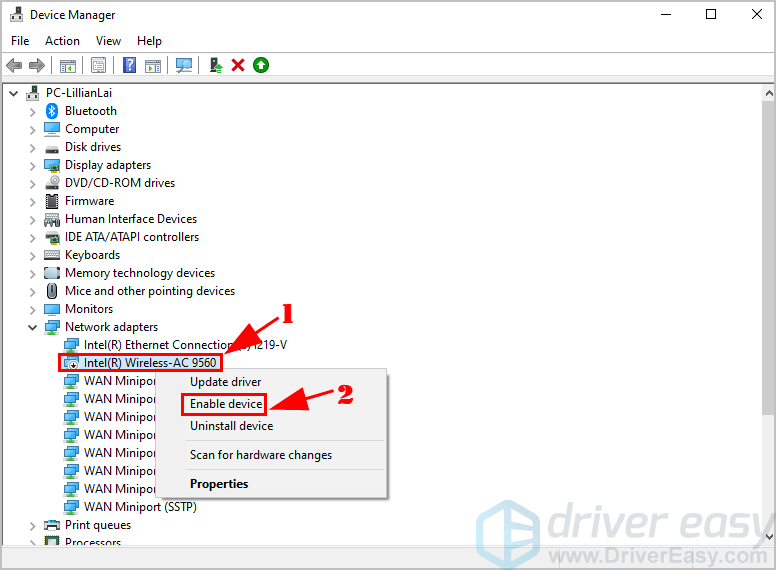Select Memory technology devices label

140,273
